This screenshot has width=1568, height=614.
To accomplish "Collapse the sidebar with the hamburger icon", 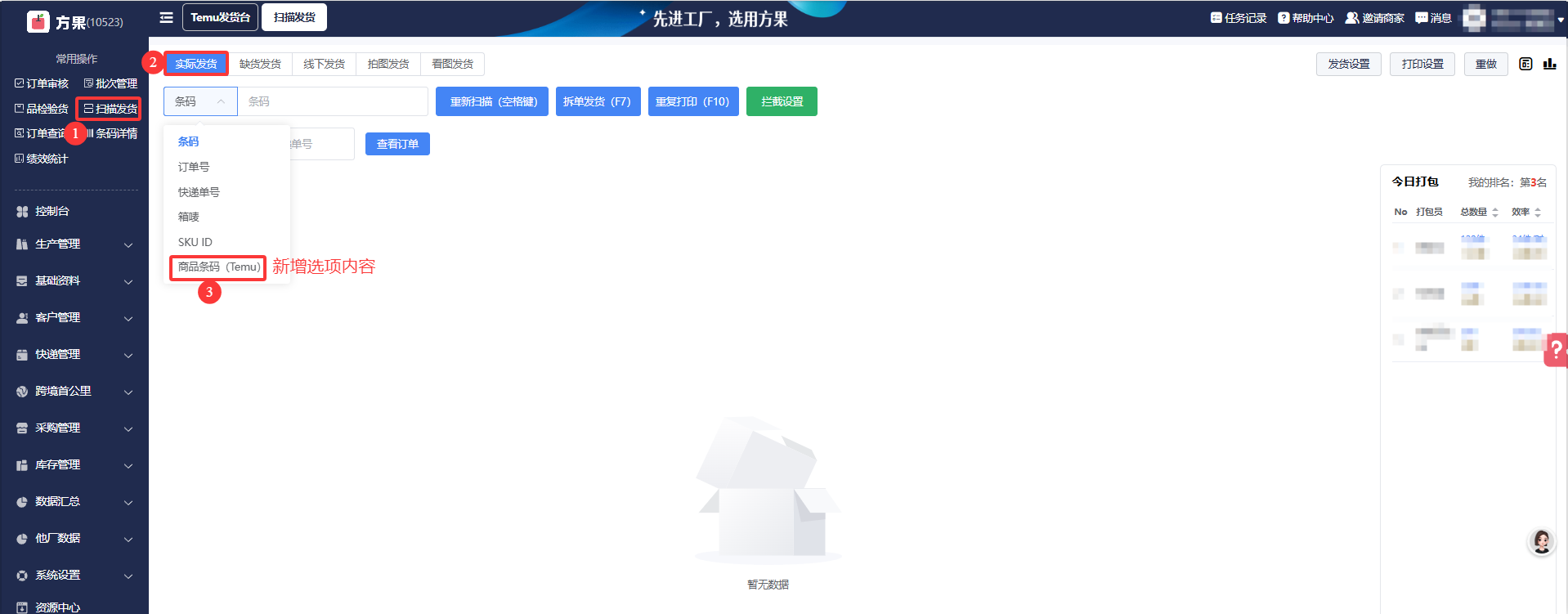I will tap(166, 17).
